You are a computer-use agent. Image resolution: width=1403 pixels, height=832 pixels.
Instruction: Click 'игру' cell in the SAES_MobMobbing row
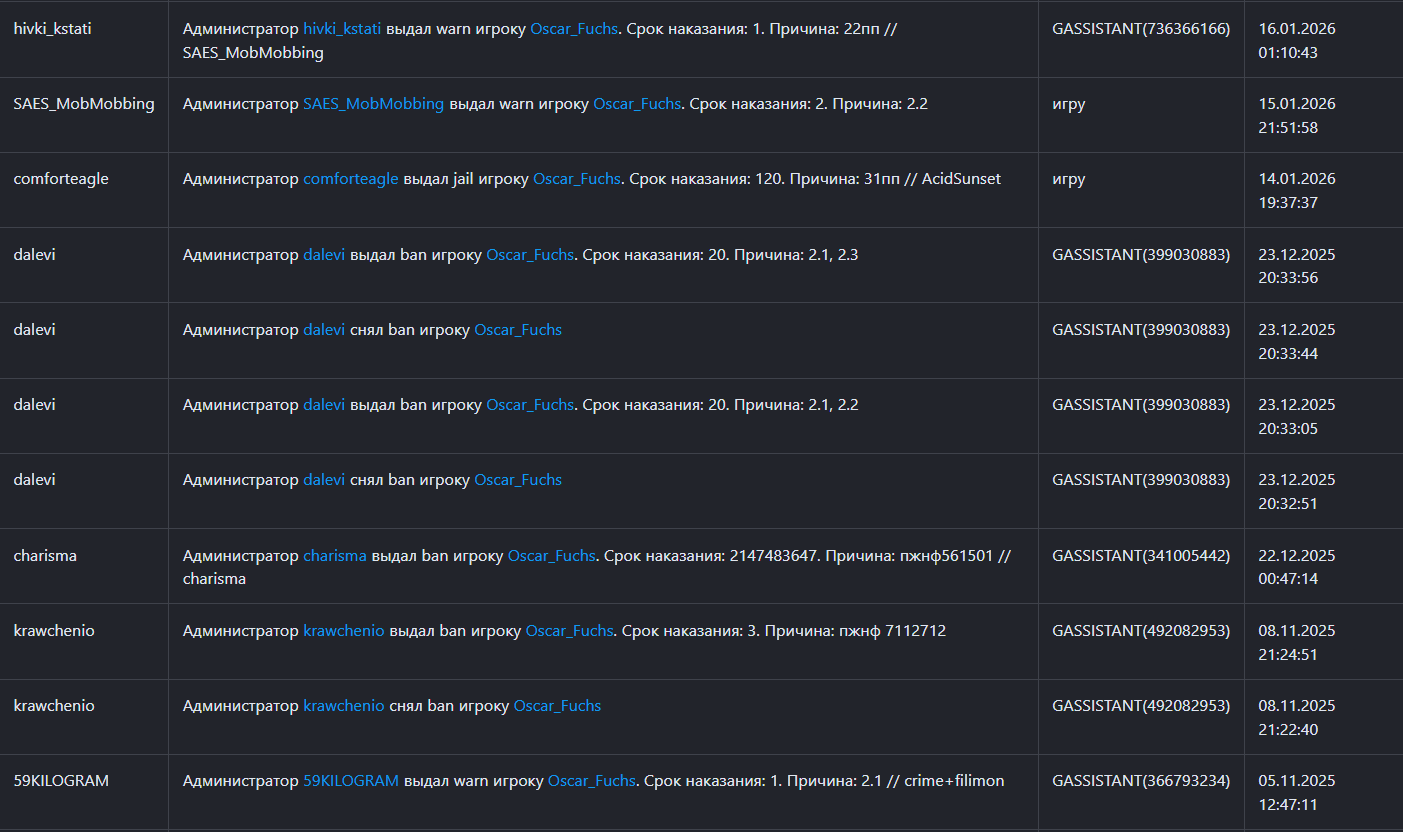click(1069, 104)
